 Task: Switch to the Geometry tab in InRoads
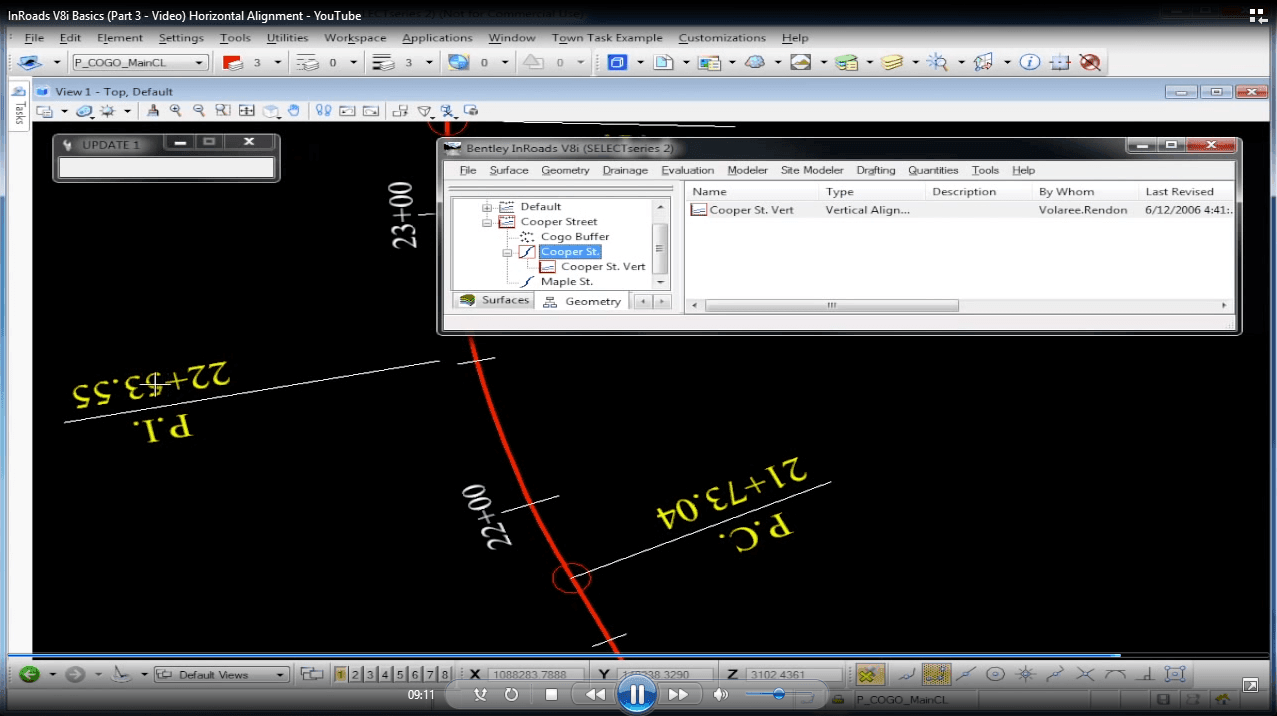(582, 301)
